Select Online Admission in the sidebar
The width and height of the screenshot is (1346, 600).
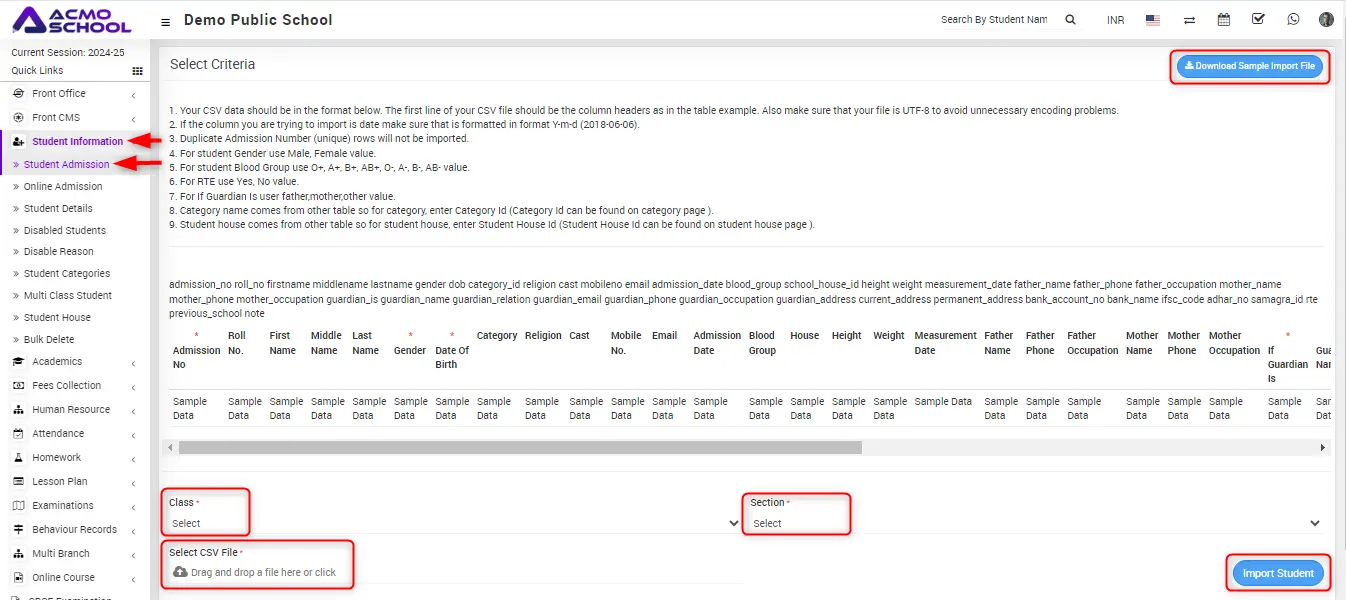coord(63,187)
